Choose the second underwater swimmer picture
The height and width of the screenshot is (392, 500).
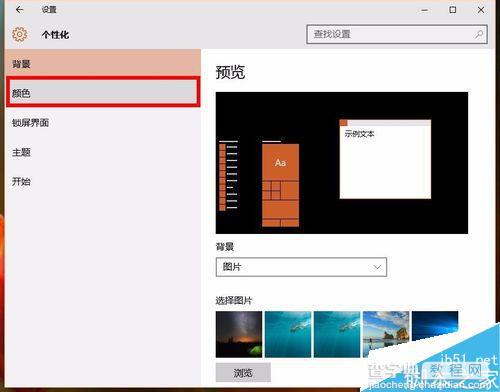337,334
